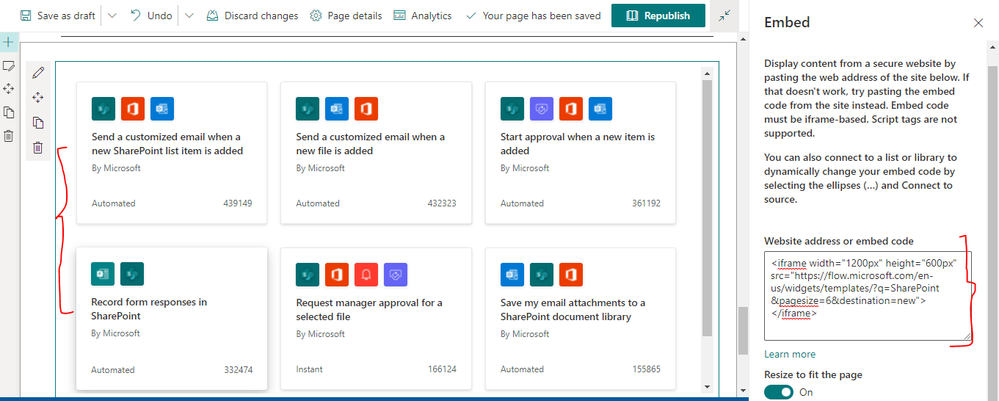The width and height of the screenshot is (999, 401).
Task: Open 'Record form responses in SharePoint' template
Action: (x=171, y=318)
